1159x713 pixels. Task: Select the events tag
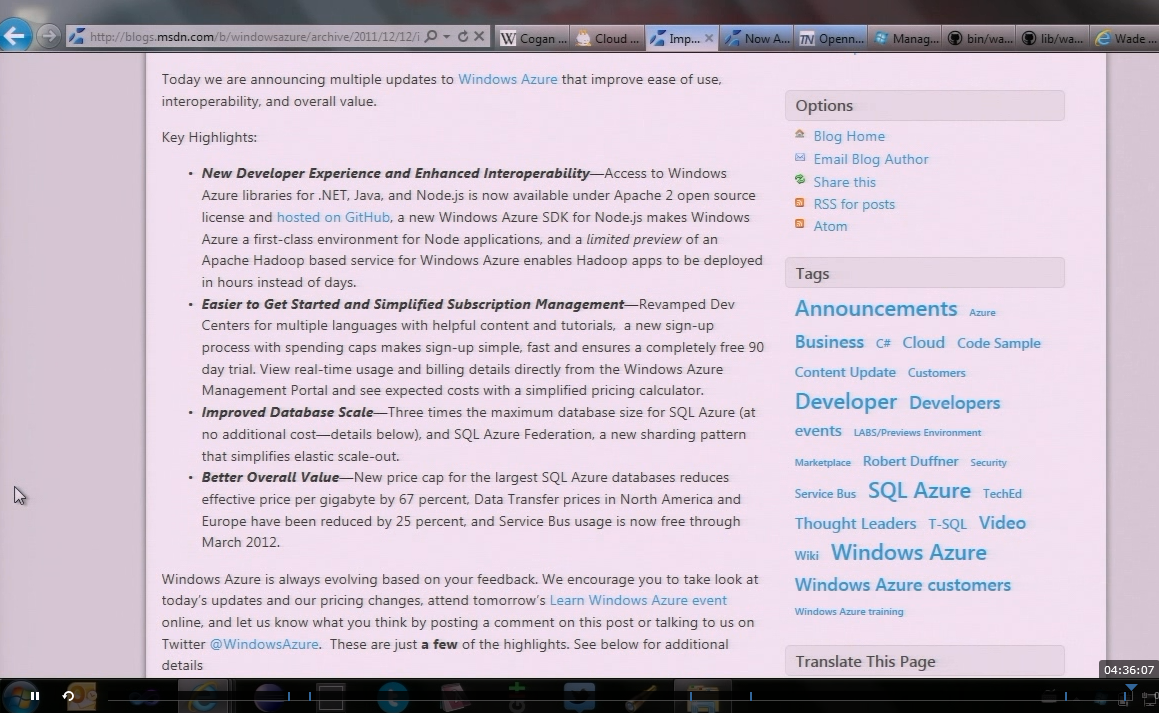coord(818,431)
